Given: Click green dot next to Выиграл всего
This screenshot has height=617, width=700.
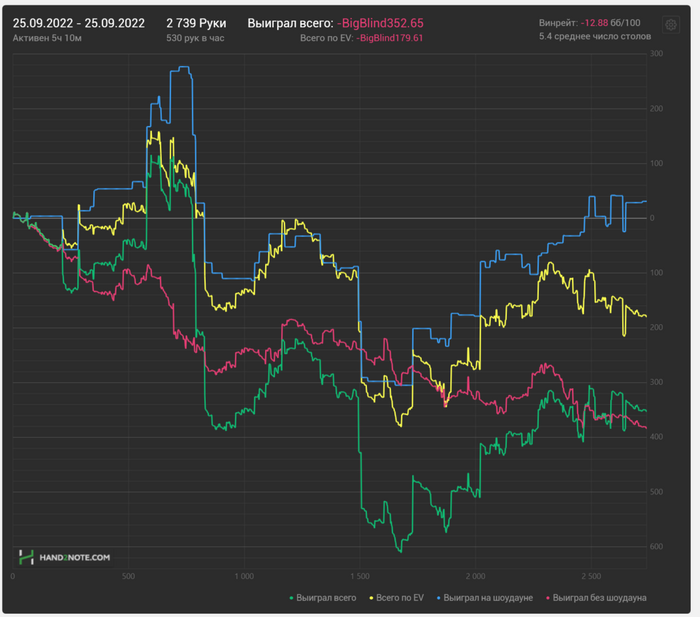Looking at the screenshot, I should tap(291, 598).
